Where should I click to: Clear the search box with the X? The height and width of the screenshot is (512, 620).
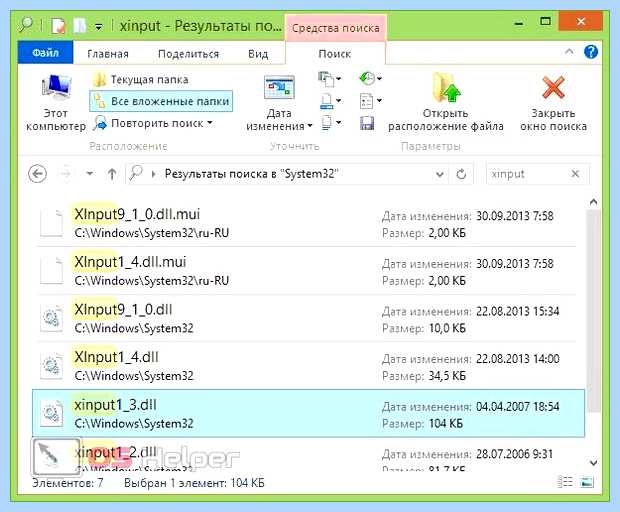(x=575, y=174)
